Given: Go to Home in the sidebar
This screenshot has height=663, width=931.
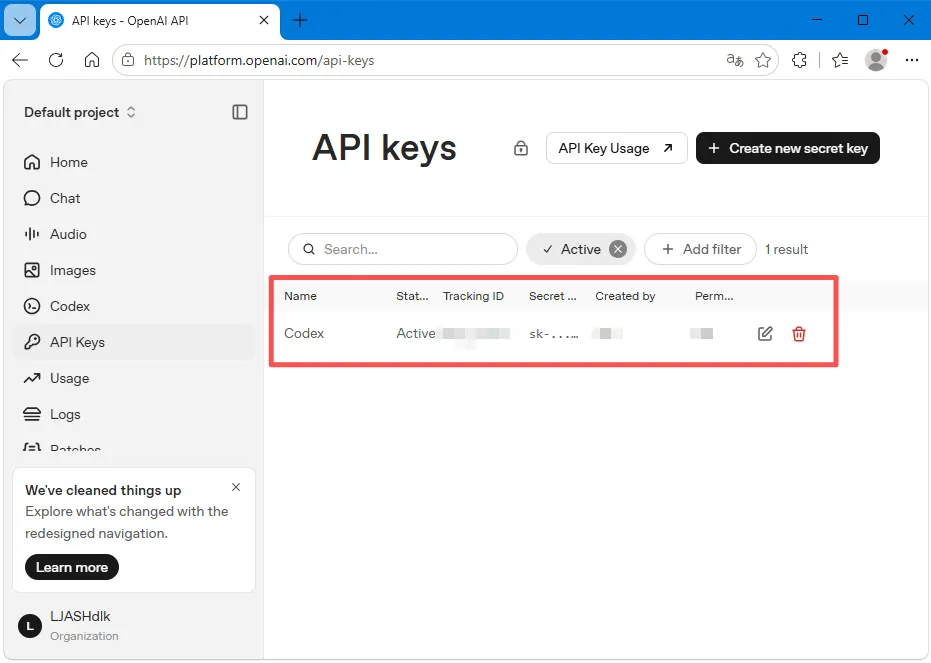Looking at the screenshot, I should [x=134, y=162].
